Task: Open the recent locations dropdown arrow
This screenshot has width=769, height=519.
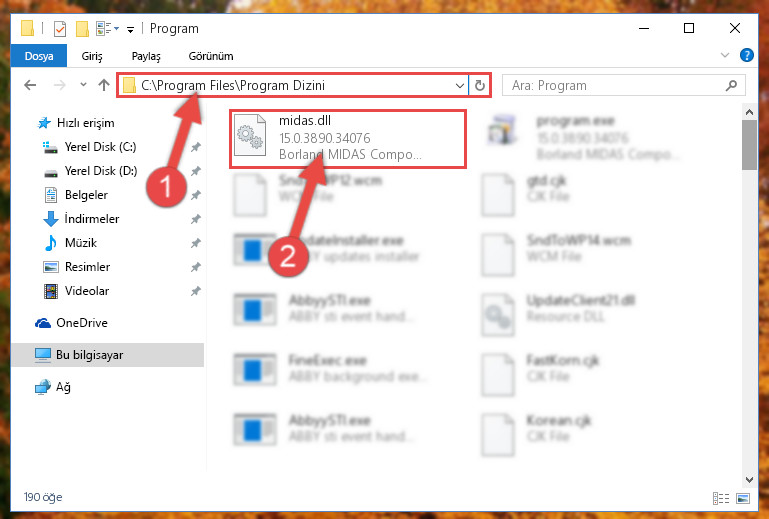Action: click(x=83, y=84)
